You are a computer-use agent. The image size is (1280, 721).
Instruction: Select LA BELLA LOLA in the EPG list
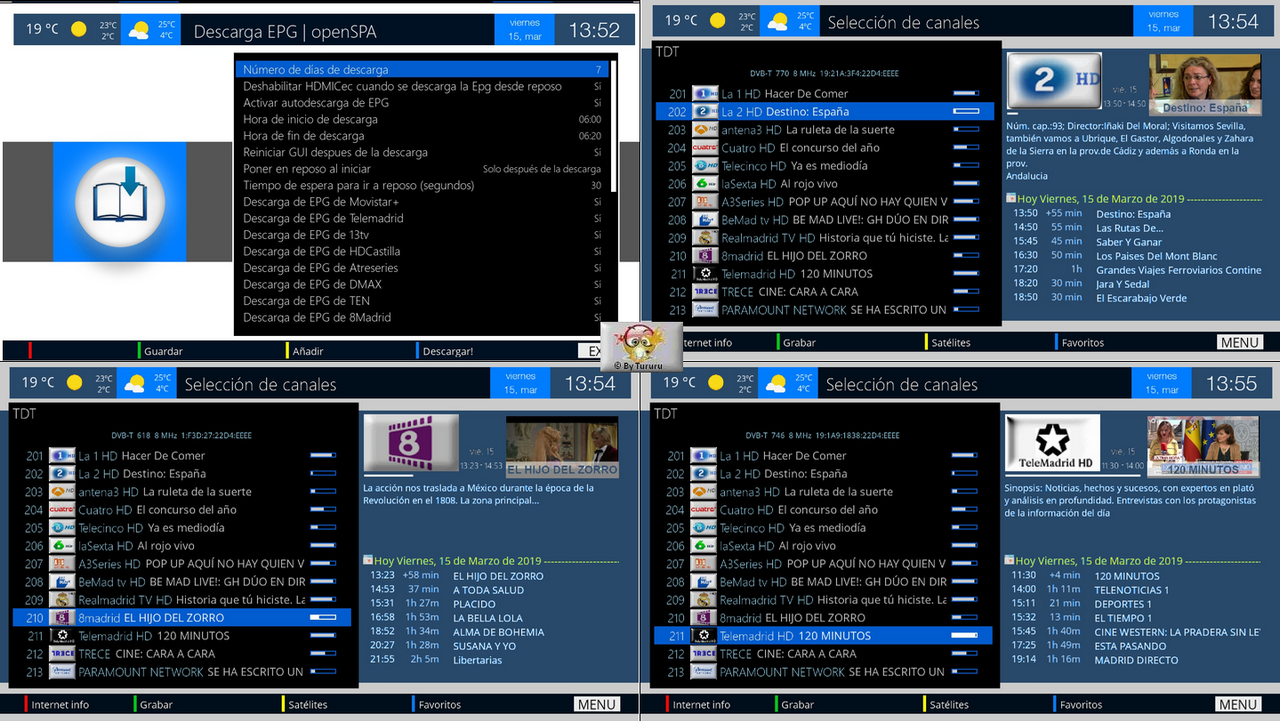point(490,618)
